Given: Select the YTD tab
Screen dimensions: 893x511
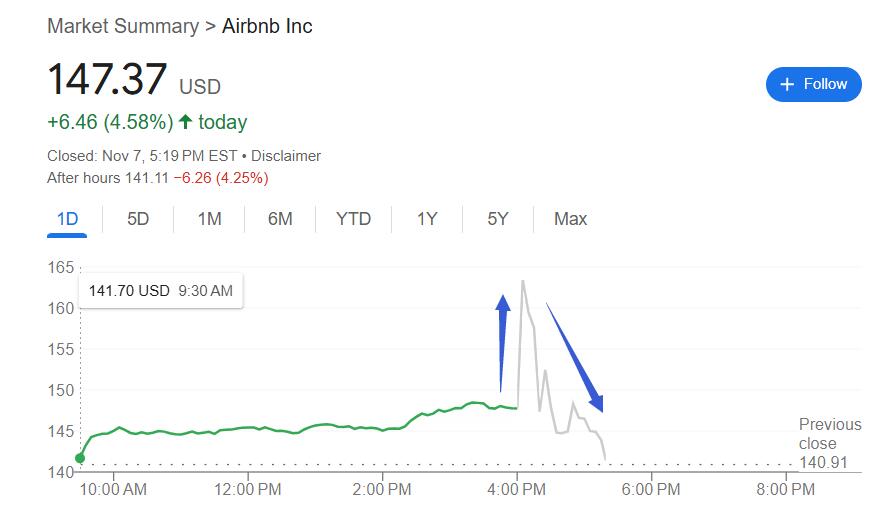Looking at the screenshot, I should click(x=353, y=219).
